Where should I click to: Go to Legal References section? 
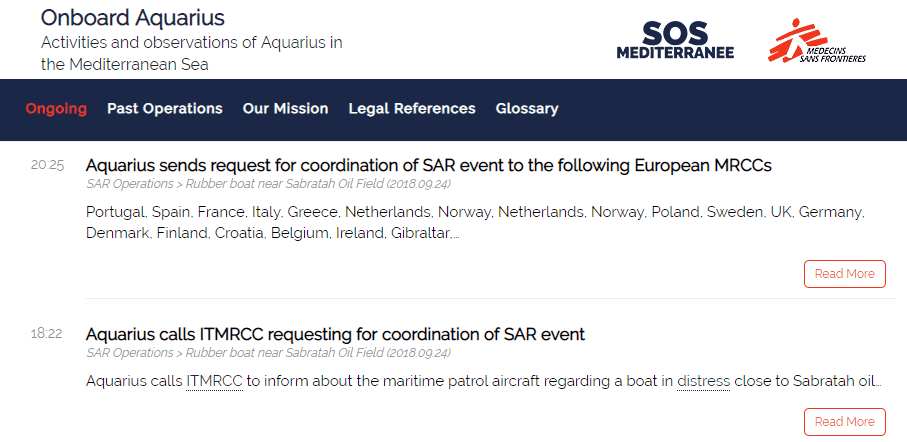click(412, 109)
